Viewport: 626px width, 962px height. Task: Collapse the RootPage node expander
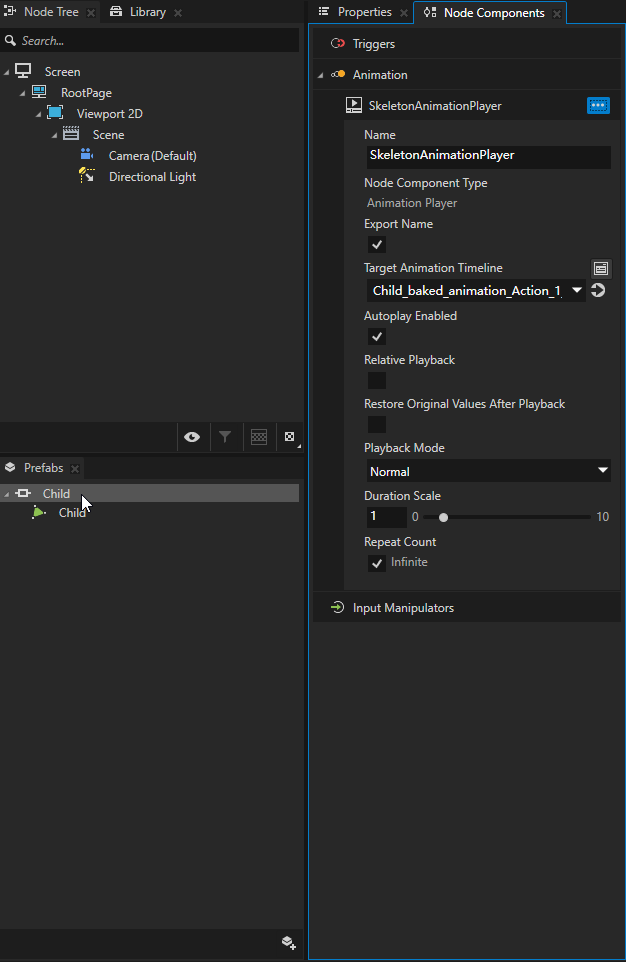[x=22, y=93]
